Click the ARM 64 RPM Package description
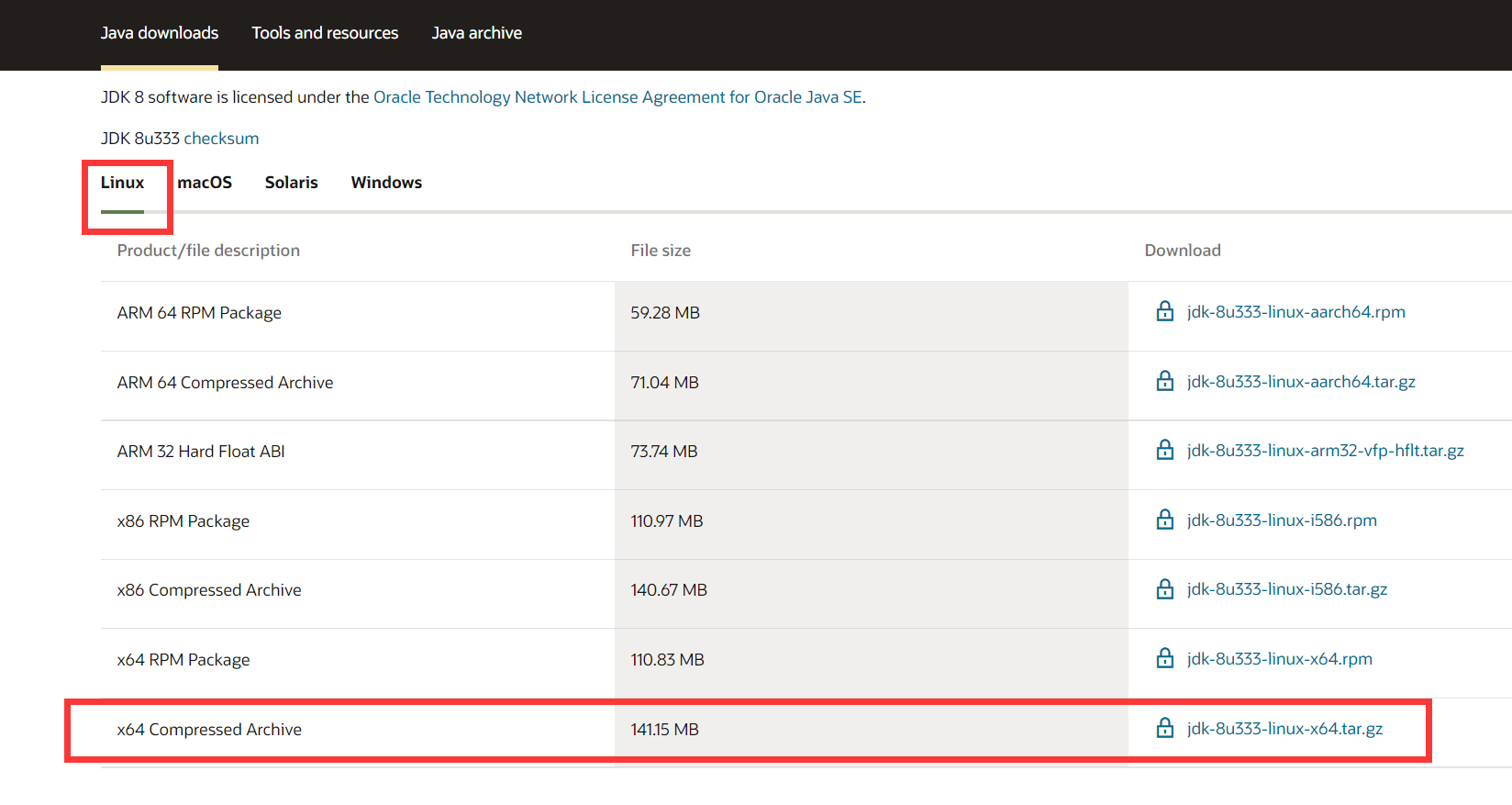This screenshot has height=805, width=1512. 199,313
